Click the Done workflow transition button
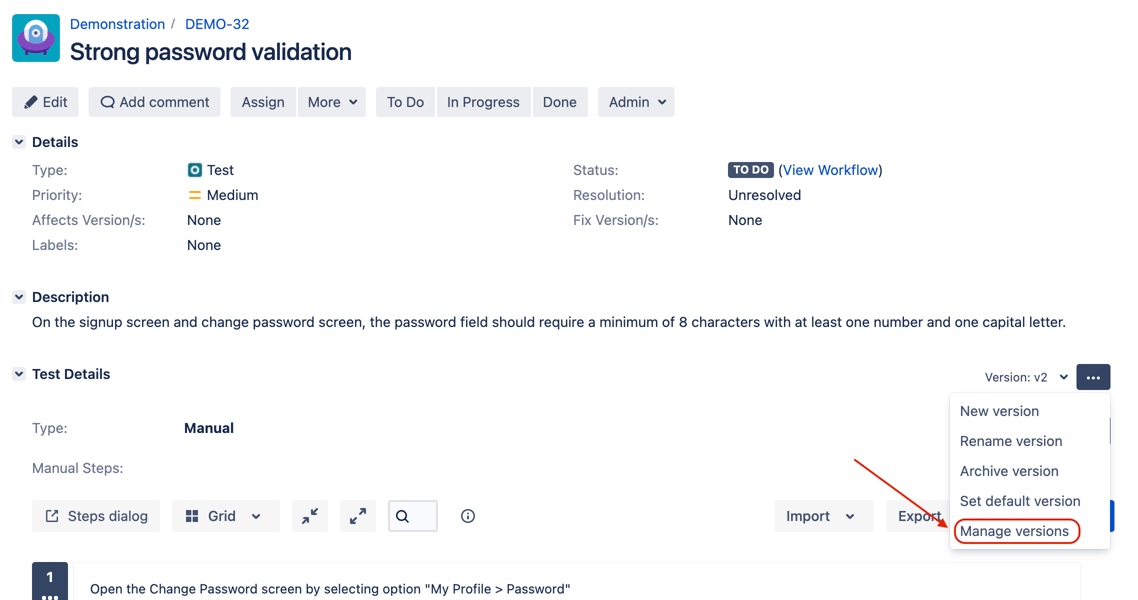The height and width of the screenshot is (600, 1138). click(x=560, y=101)
